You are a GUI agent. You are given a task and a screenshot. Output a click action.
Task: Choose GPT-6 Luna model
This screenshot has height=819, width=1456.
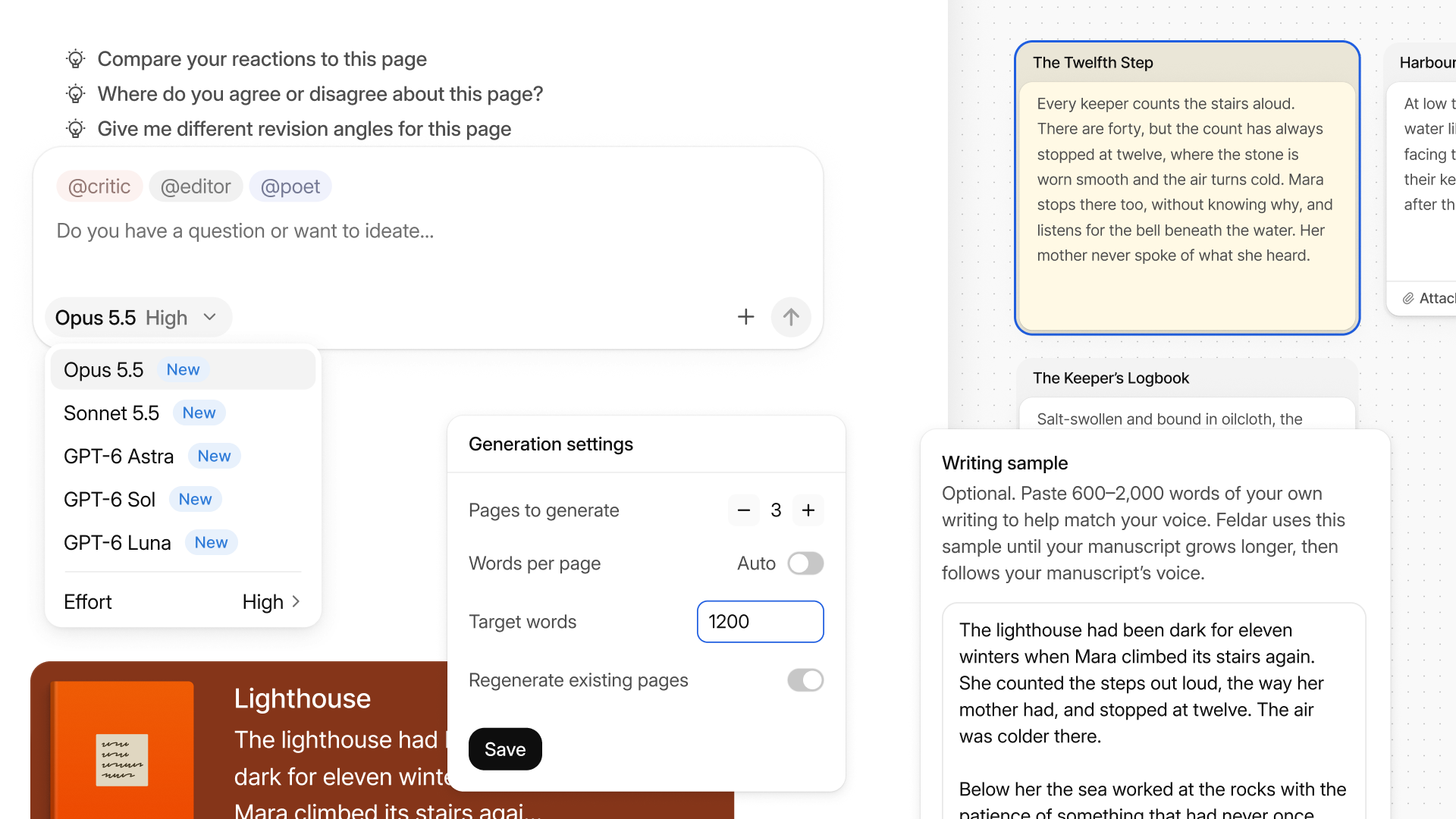(x=183, y=542)
